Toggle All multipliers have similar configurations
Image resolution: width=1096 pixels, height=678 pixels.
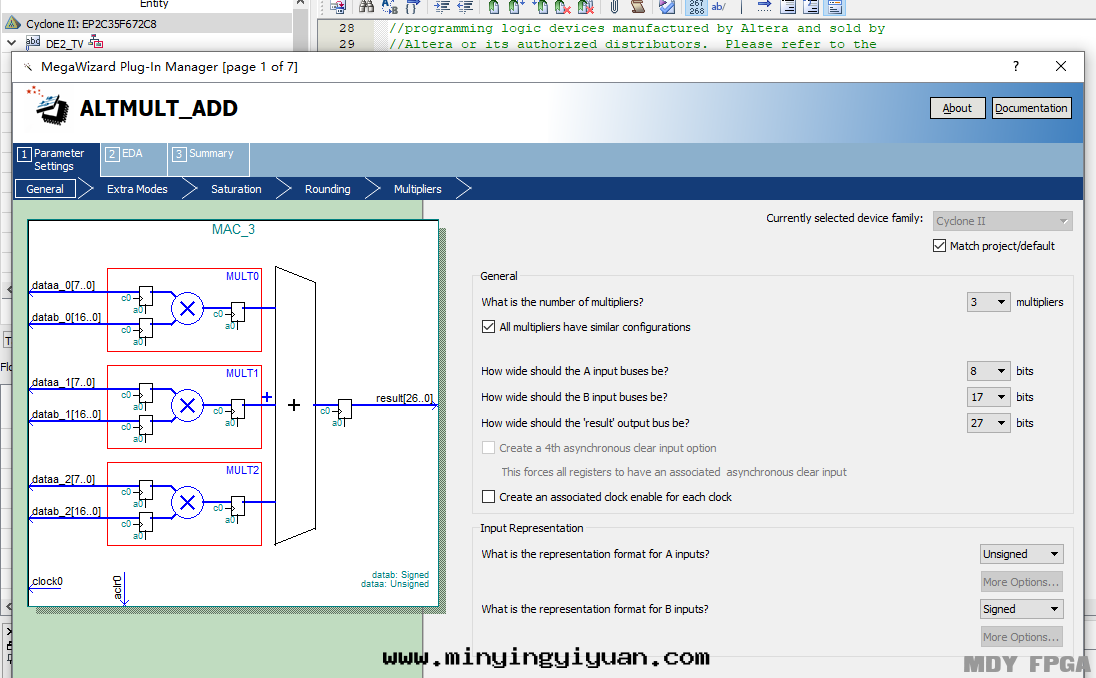(489, 327)
